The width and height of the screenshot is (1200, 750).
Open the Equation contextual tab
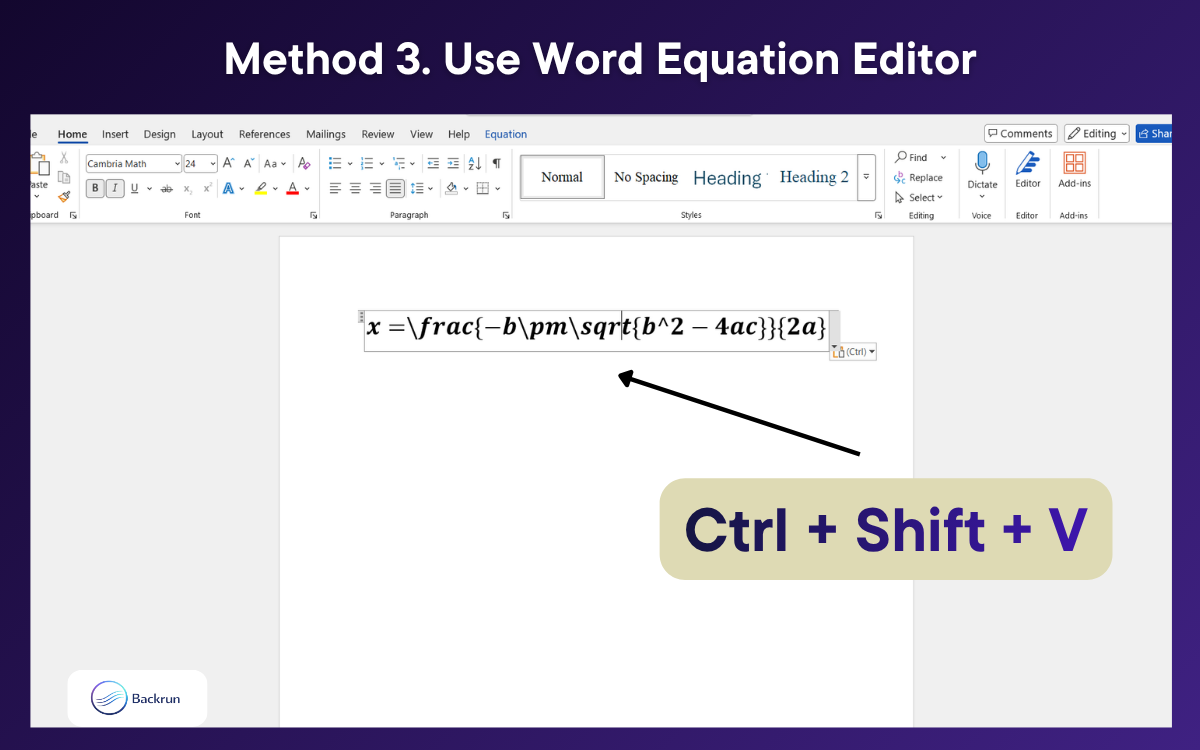tap(506, 134)
